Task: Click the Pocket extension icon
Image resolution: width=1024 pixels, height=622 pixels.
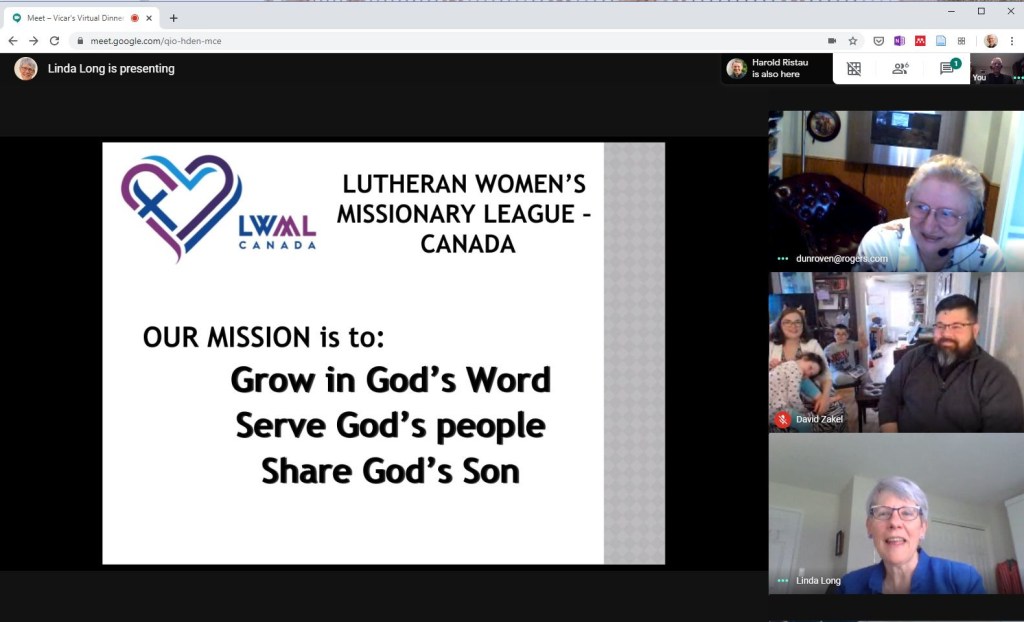Action: (x=878, y=41)
